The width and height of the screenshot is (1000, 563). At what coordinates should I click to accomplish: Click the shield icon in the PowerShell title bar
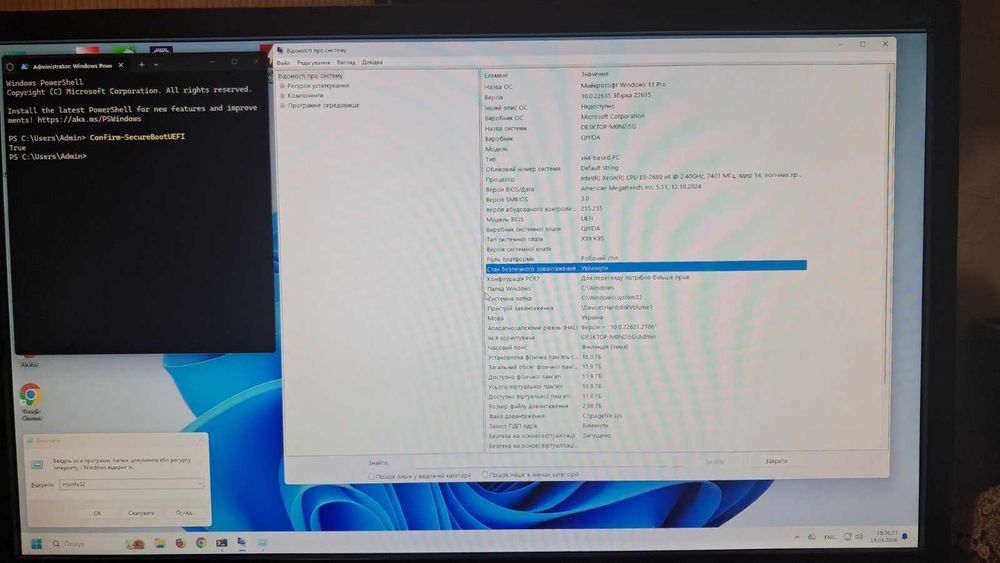point(10,66)
